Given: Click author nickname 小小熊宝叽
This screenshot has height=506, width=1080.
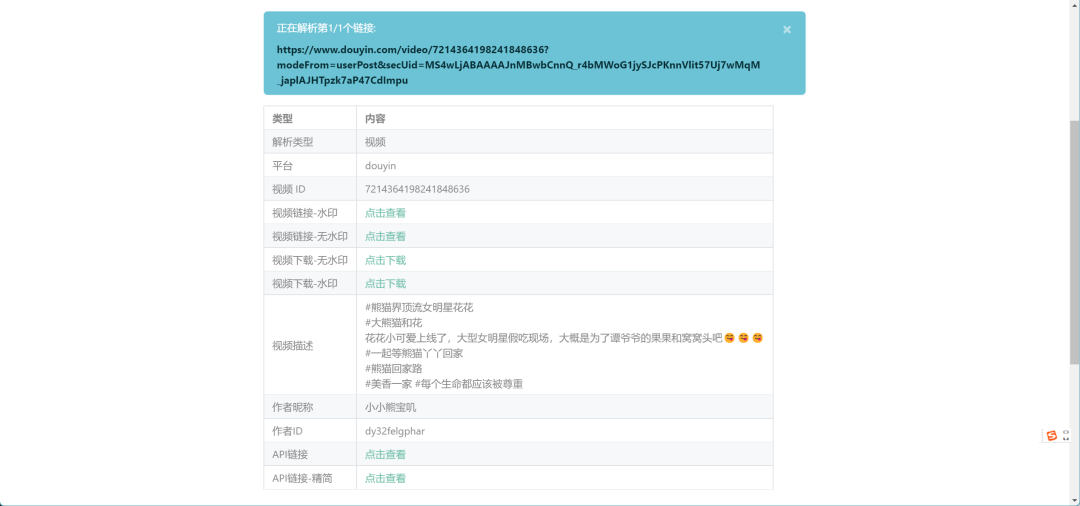Looking at the screenshot, I should 391,407.
